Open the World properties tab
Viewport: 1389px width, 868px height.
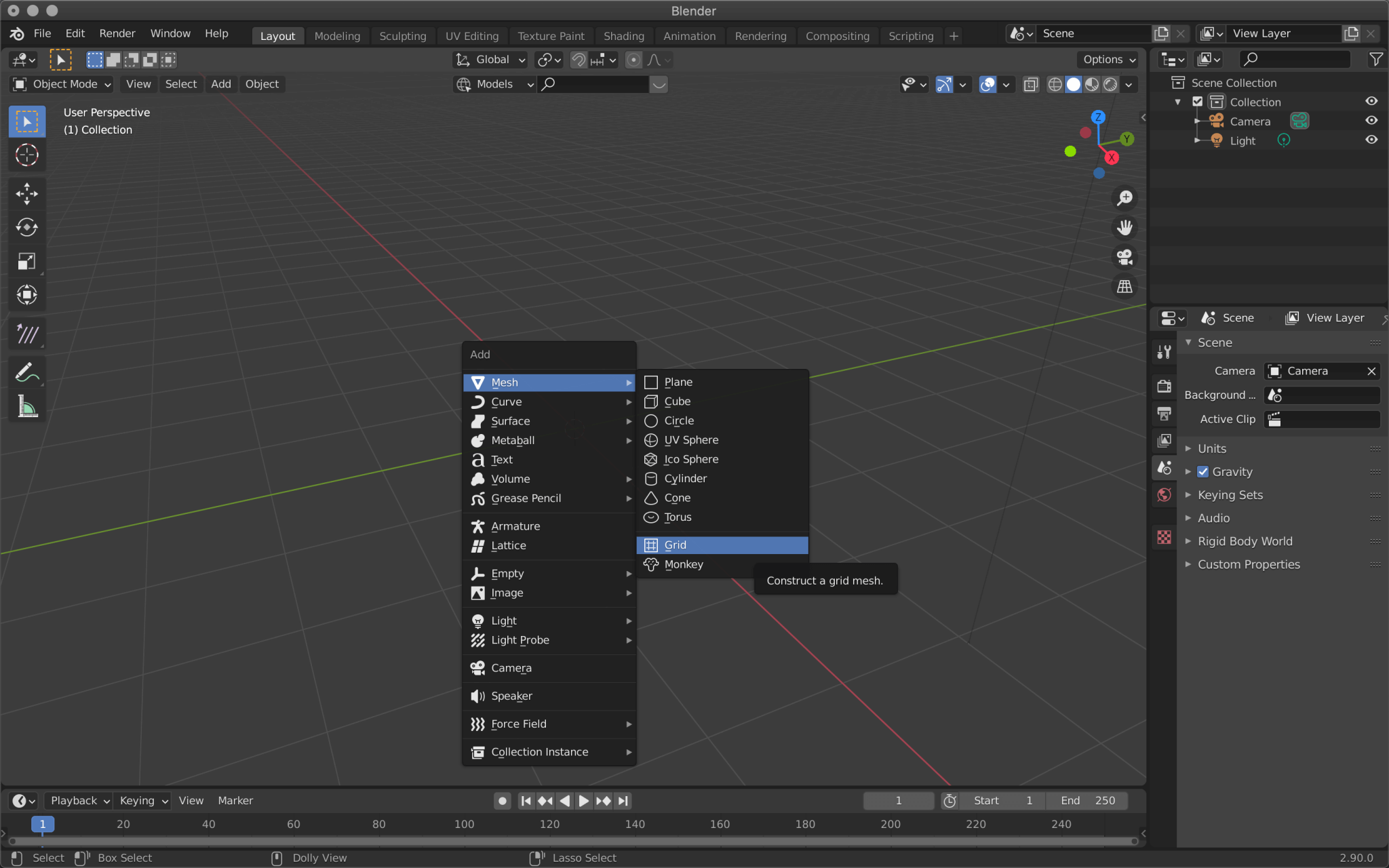[x=1165, y=495]
